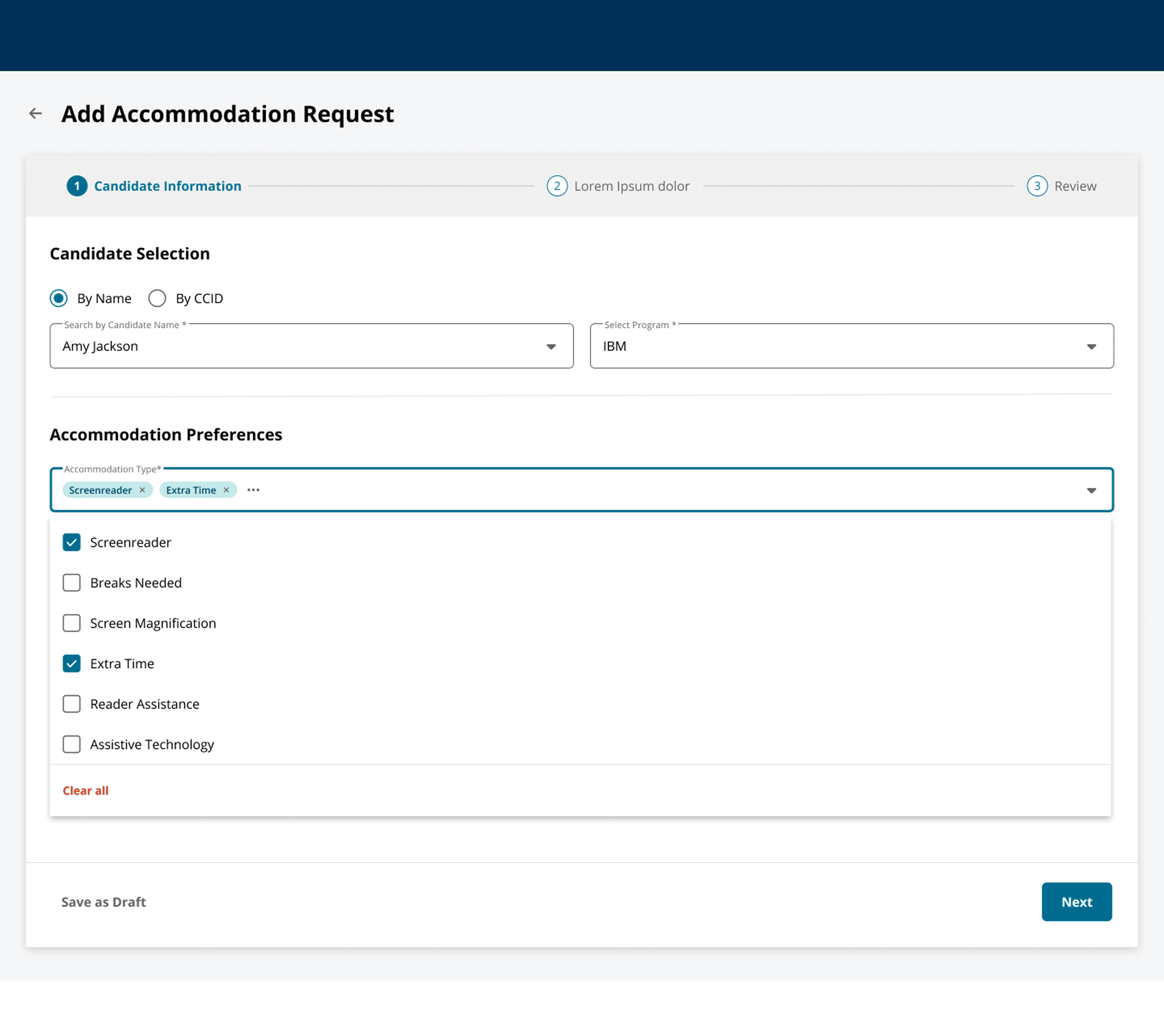Open the candidate name dropdown arrow

click(551, 347)
